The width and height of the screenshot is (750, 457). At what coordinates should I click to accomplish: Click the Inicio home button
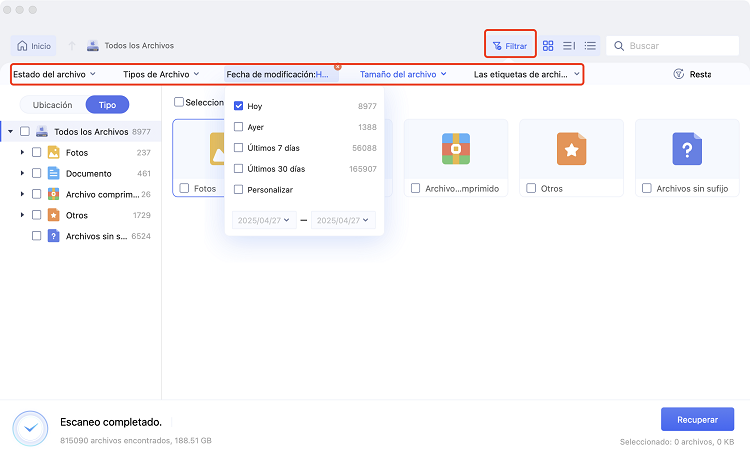pyautogui.click(x=34, y=46)
